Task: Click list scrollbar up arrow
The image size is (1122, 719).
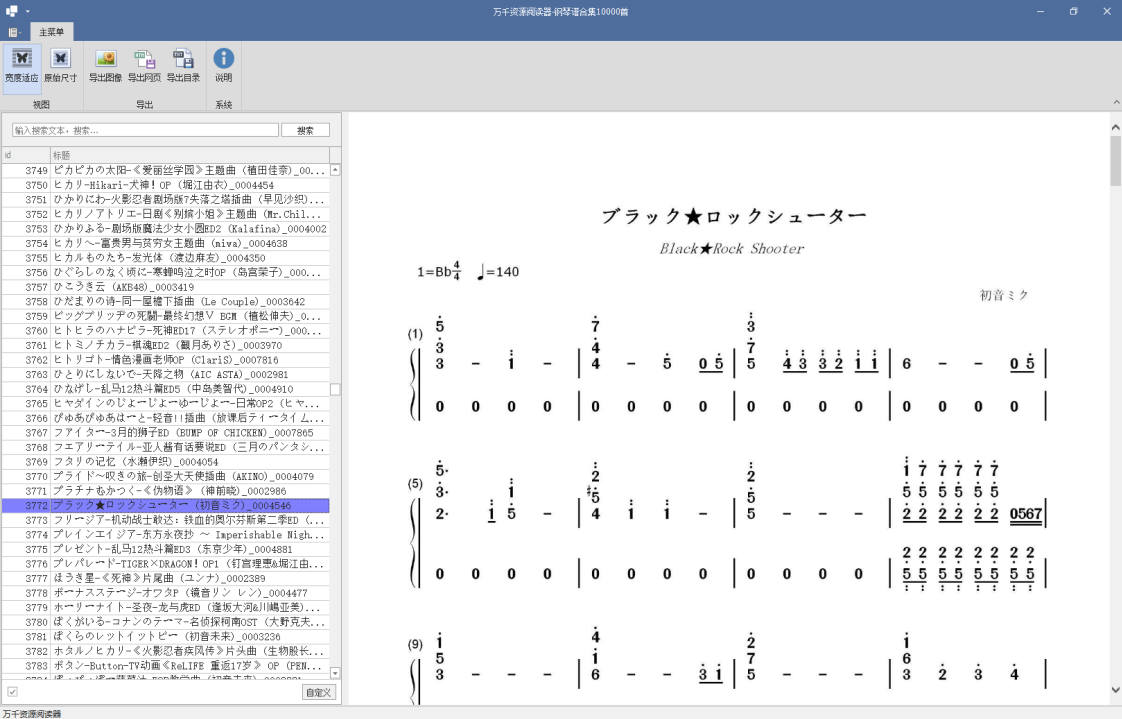Action: (x=335, y=170)
